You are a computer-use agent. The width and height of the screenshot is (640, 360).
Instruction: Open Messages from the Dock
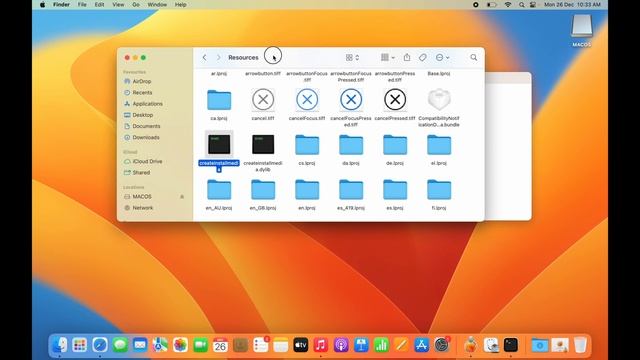120,345
